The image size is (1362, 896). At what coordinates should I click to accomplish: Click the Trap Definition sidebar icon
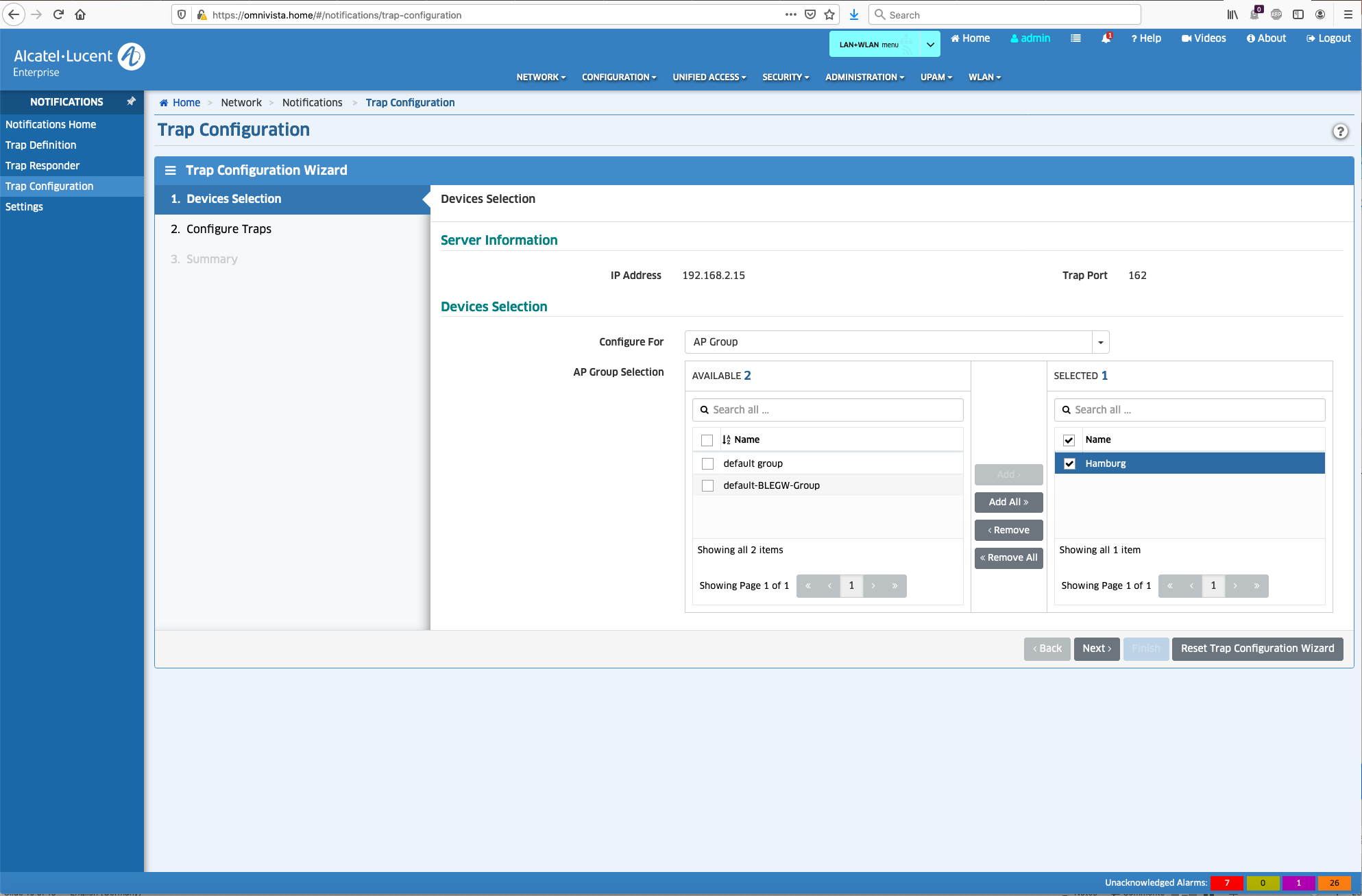tap(41, 144)
